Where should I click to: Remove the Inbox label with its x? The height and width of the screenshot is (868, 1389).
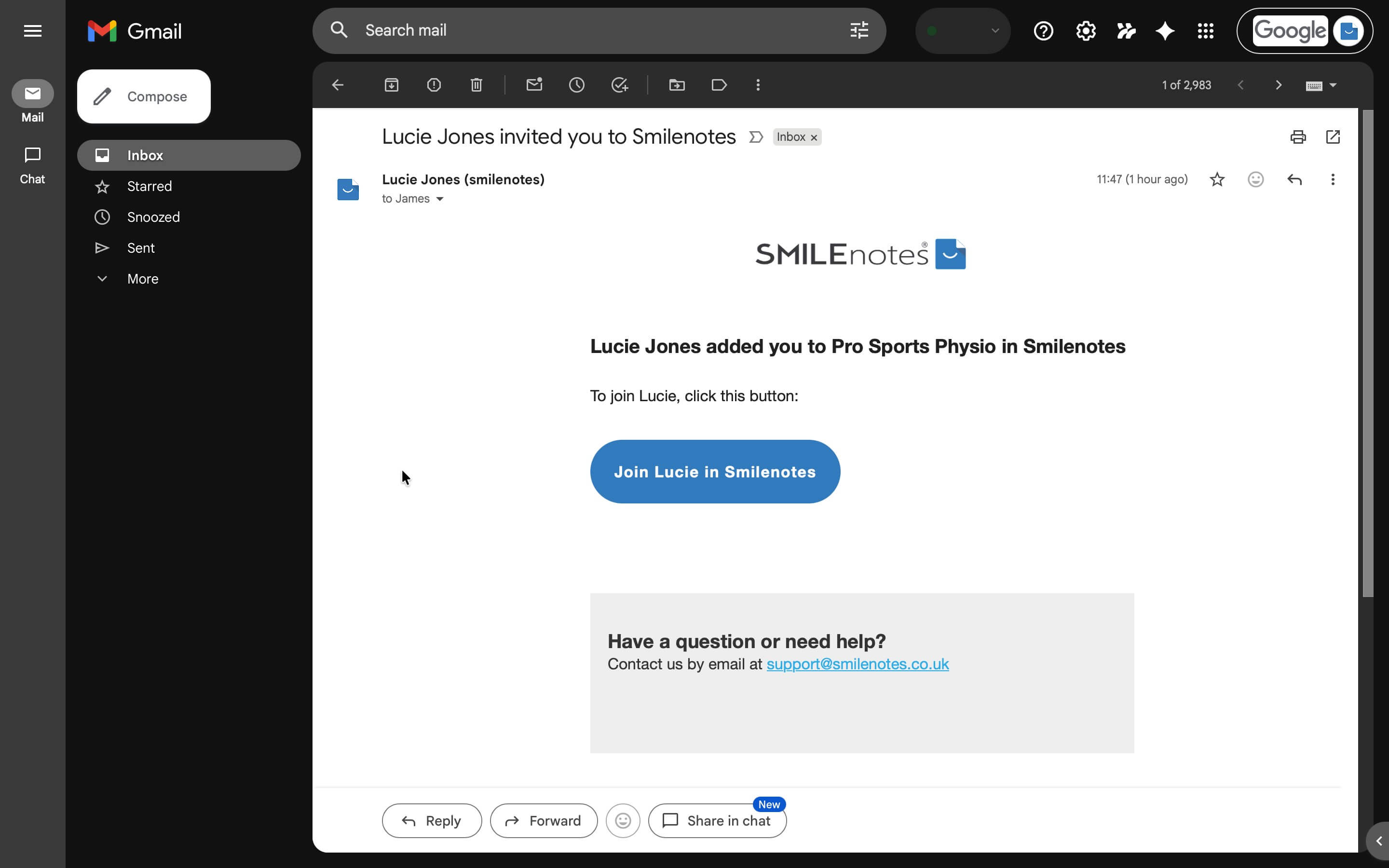click(813, 137)
